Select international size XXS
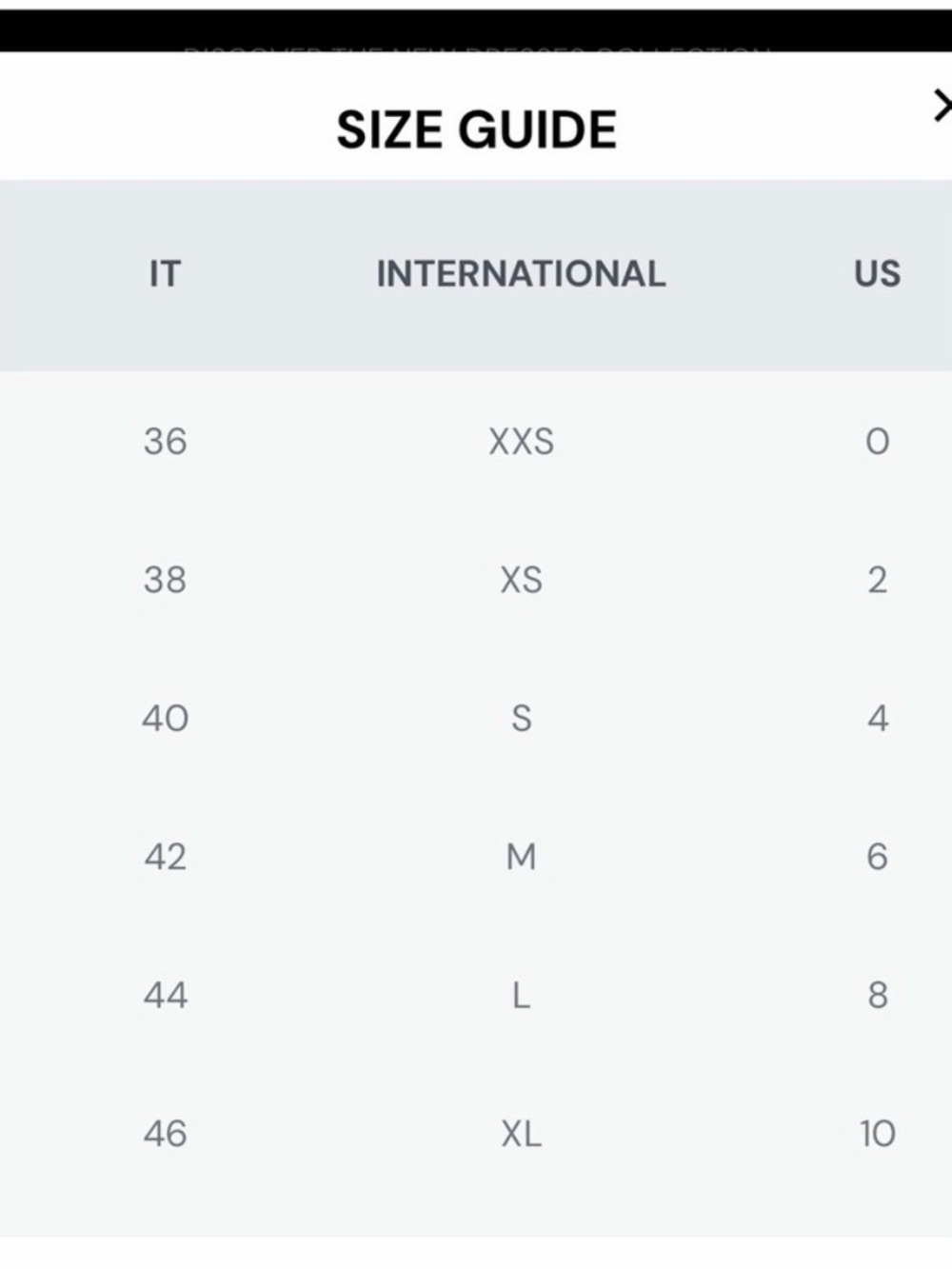The height and width of the screenshot is (1269, 952). 521,442
